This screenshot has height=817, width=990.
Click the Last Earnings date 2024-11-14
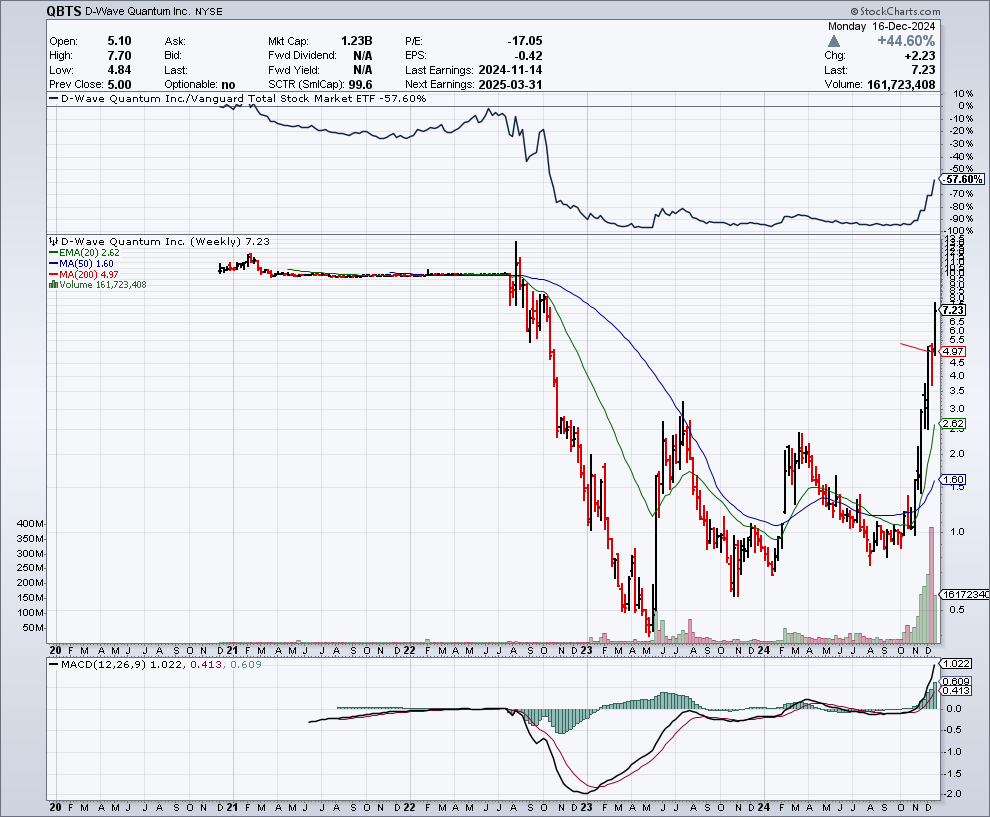[x=510, y=70]
